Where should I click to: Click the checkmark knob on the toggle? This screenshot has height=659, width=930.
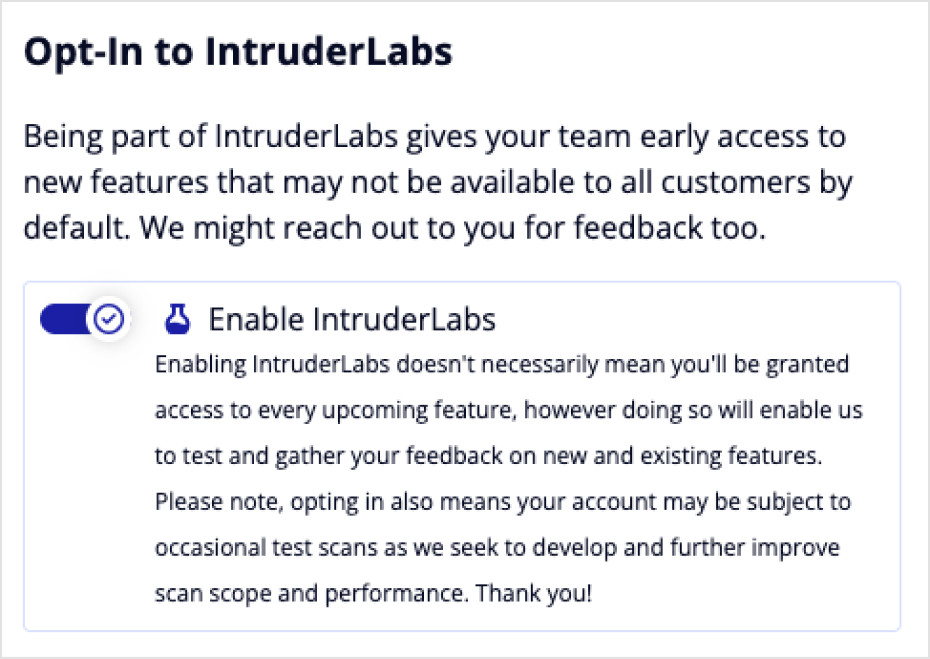[x=108, y=319]
